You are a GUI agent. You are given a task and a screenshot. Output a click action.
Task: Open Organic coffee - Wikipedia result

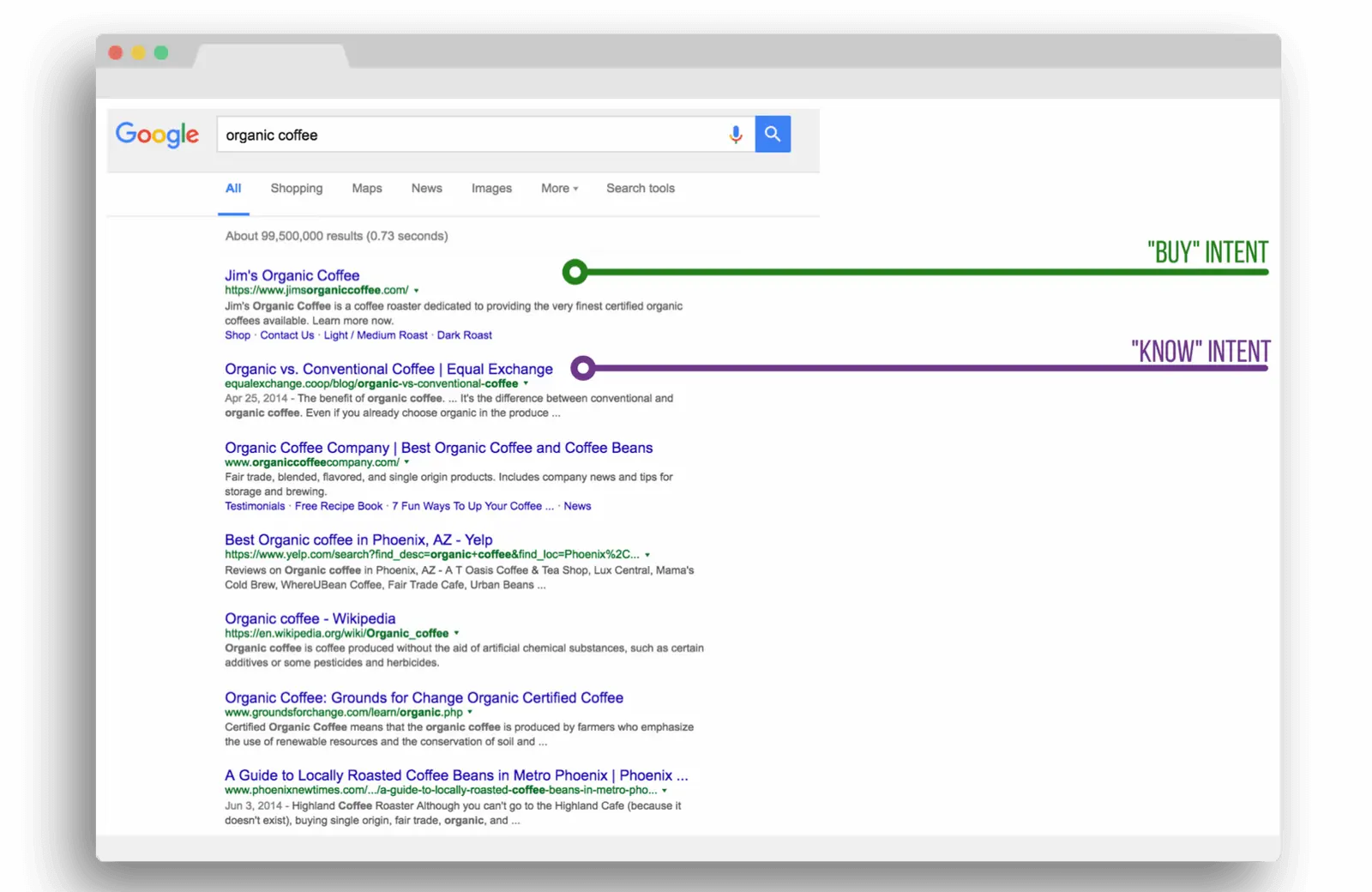[x=310, y=618]
